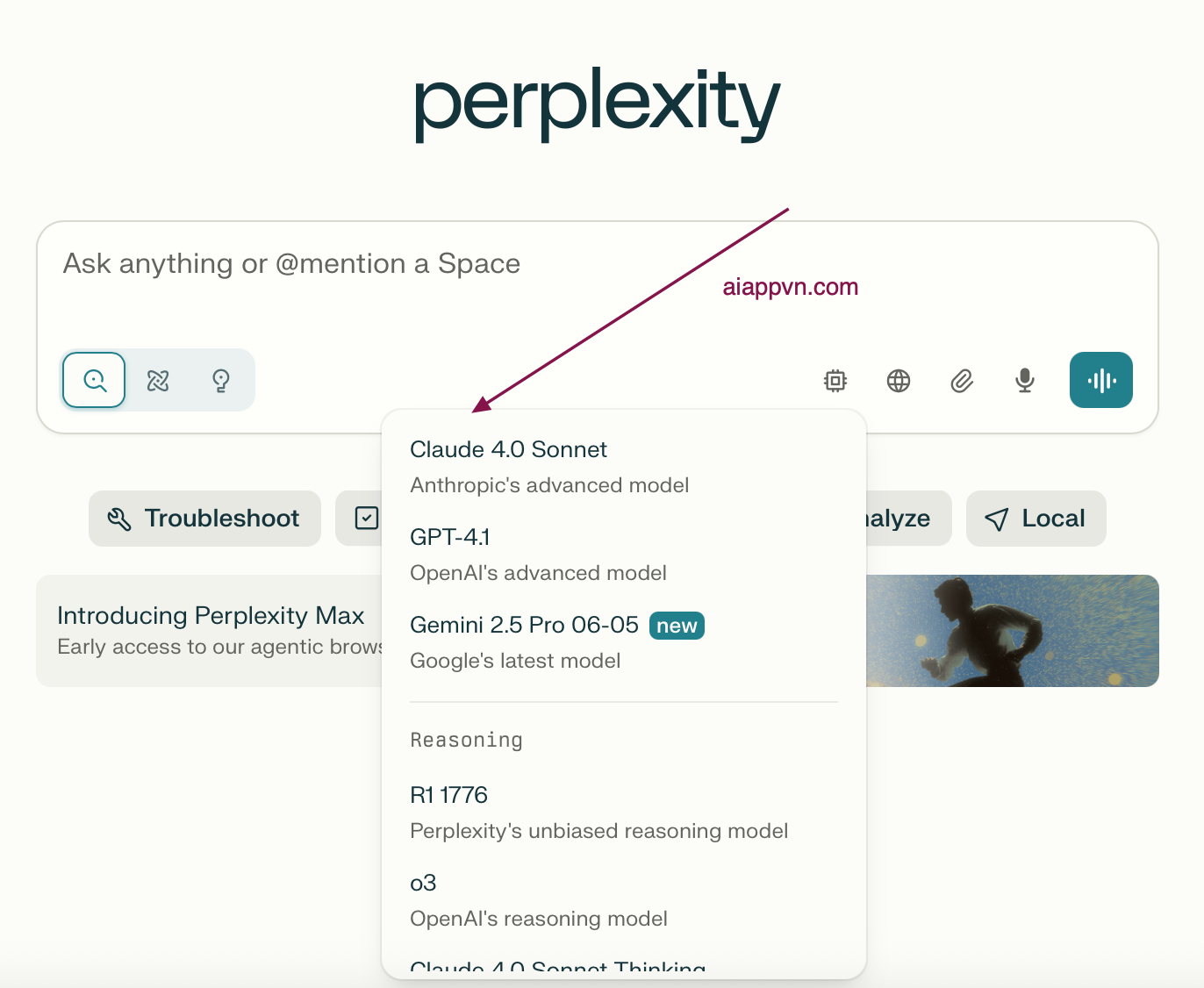
Task: Switch to the Labs lightbulb mode icon
Action: [221, 380]
